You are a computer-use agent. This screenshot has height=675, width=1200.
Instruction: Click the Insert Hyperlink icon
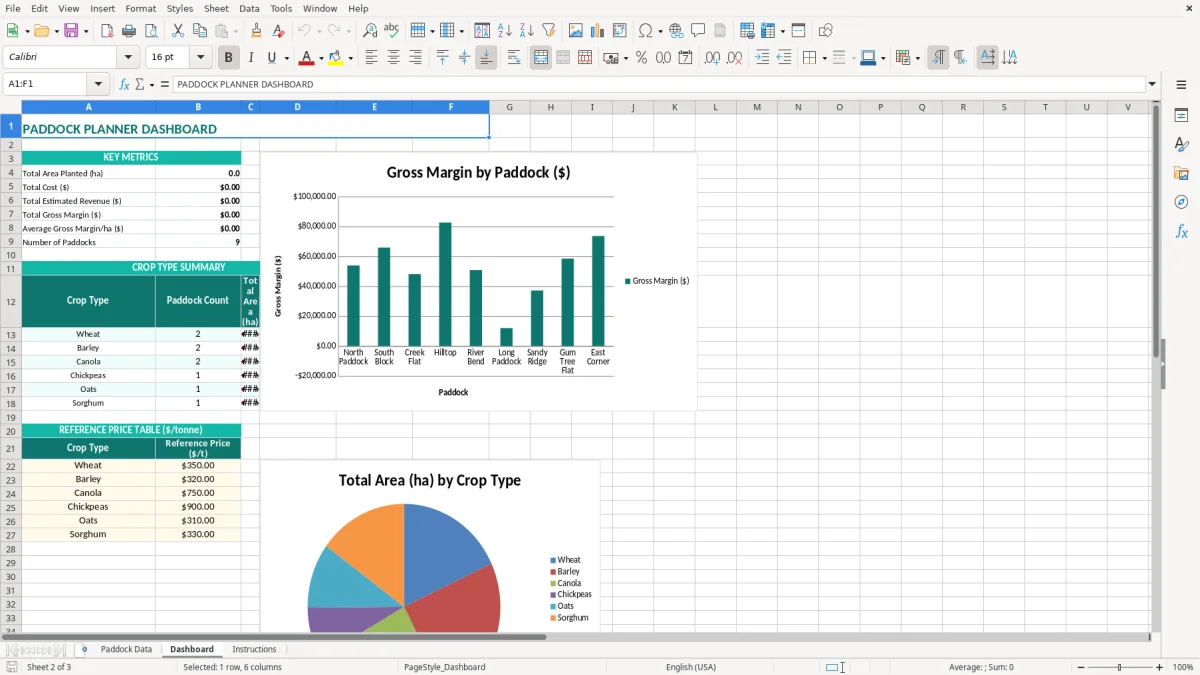[x=677, y=31]
